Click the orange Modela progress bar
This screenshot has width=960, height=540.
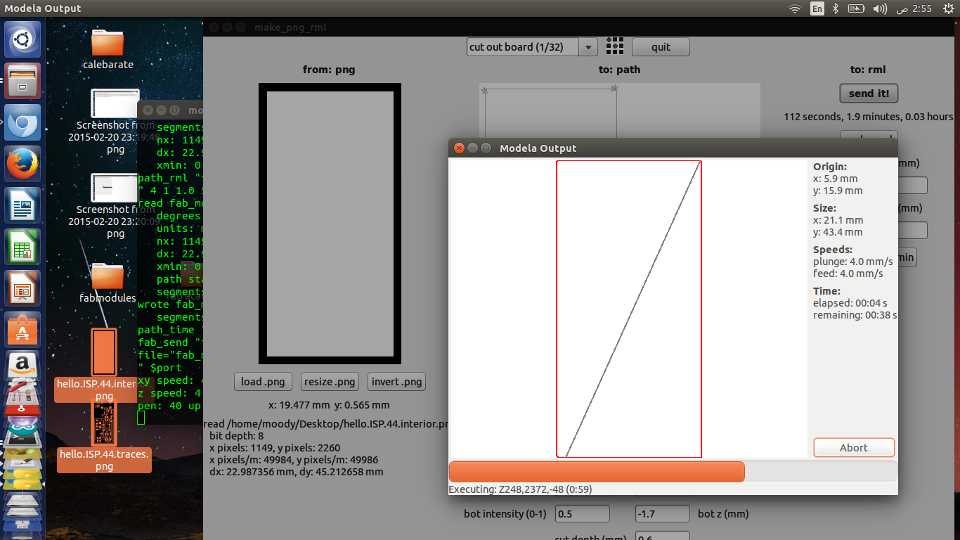point(597,471)
